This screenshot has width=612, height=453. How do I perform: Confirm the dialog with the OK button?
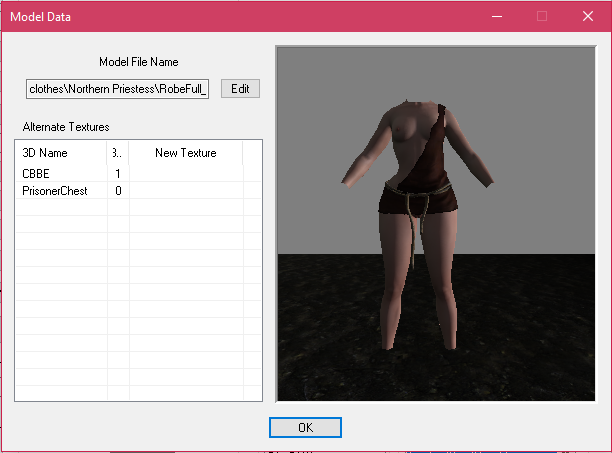305,427
